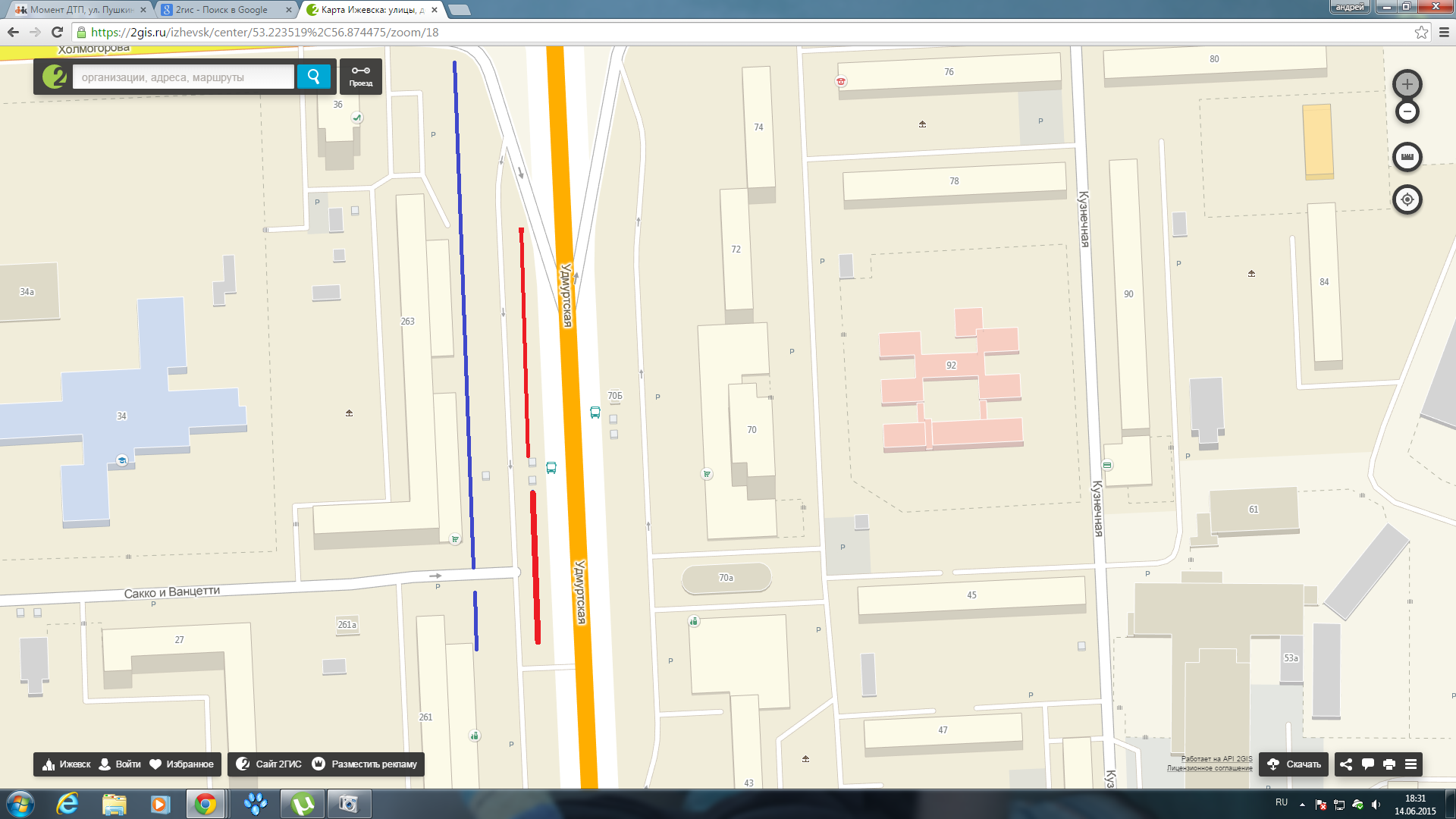1456x819 pixels.
Task: Click the Войти login button
Action: [x=121, y=764]
